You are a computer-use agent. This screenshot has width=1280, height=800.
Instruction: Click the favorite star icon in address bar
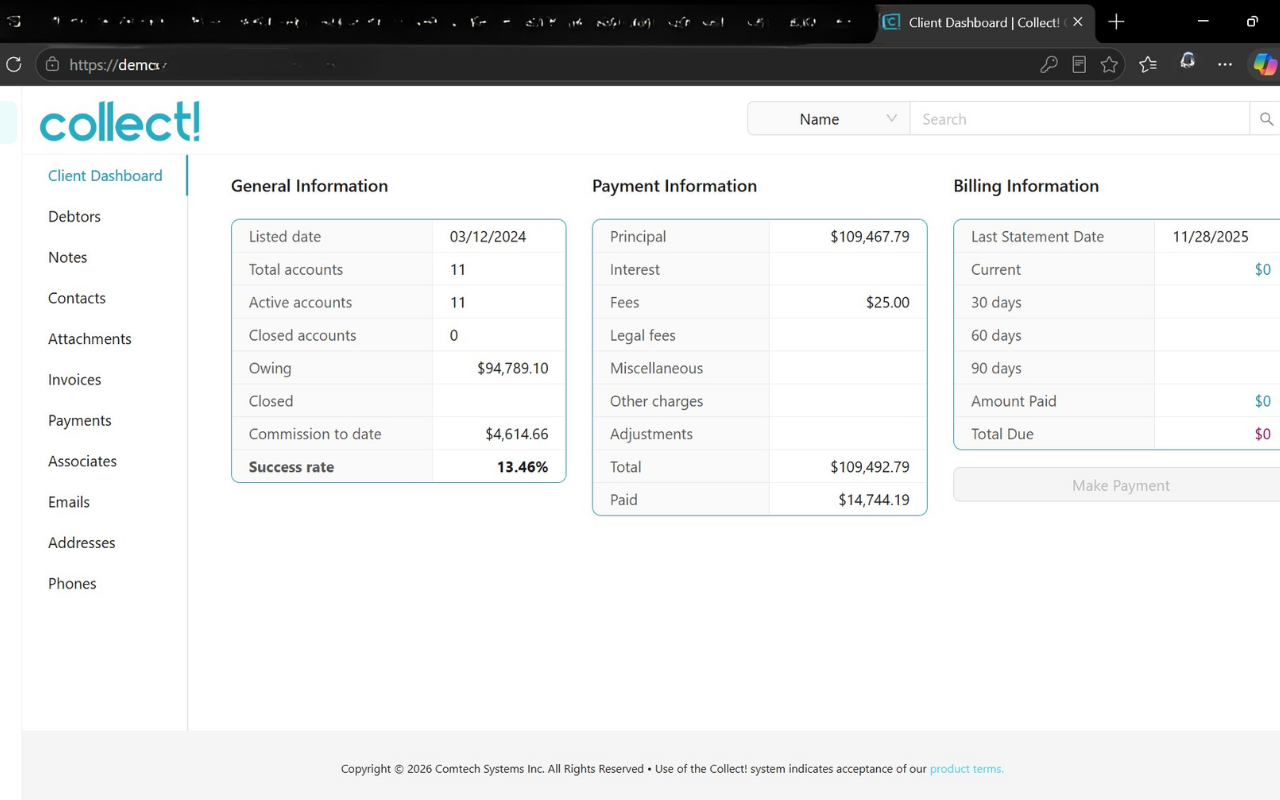click(1109, 65)
